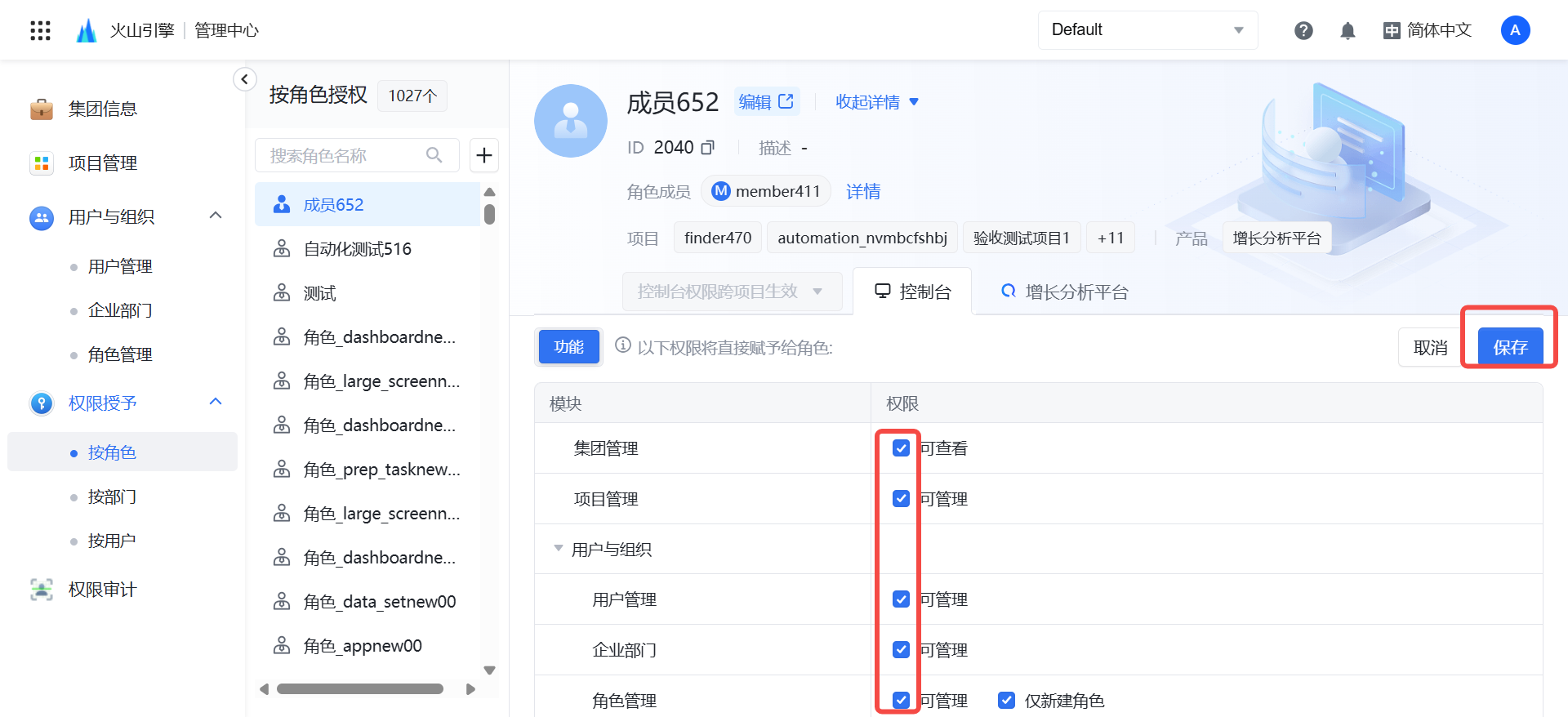Image resolution: width=1568 pixels, height=717 pixels.
Task: Click the 编辑 link next to 成员652
Action: pos(765,102)
